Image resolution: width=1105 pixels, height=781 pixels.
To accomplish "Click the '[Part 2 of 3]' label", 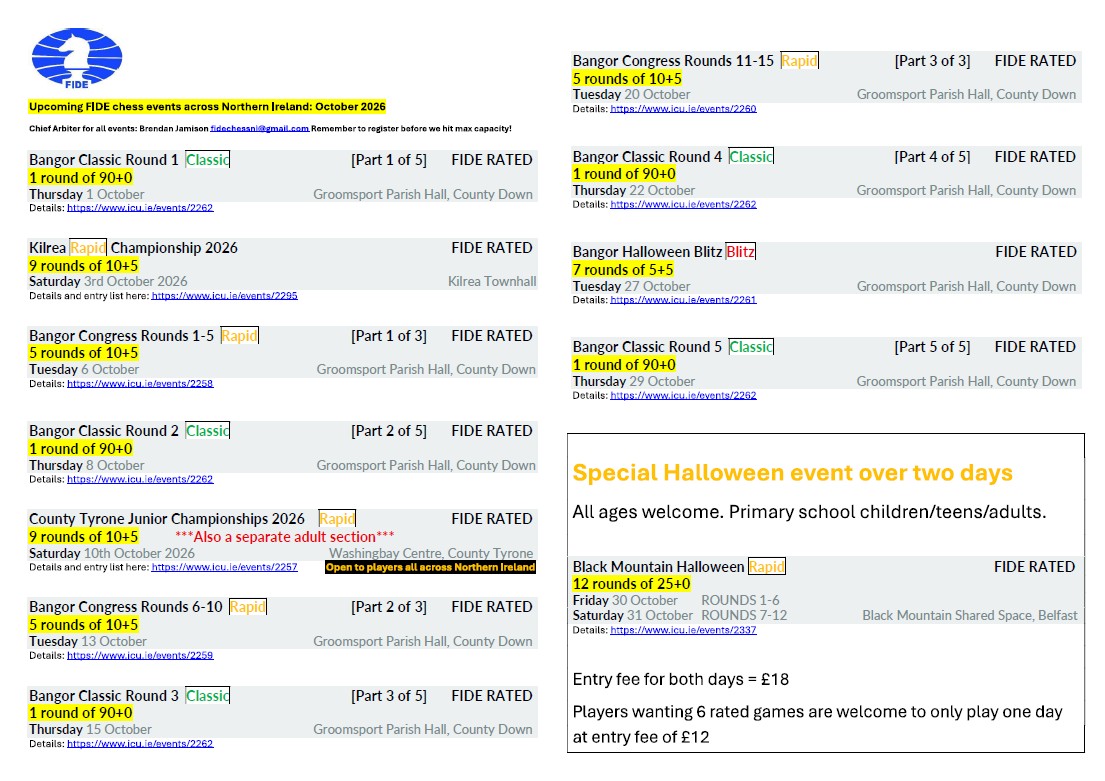I will (388, 607).
